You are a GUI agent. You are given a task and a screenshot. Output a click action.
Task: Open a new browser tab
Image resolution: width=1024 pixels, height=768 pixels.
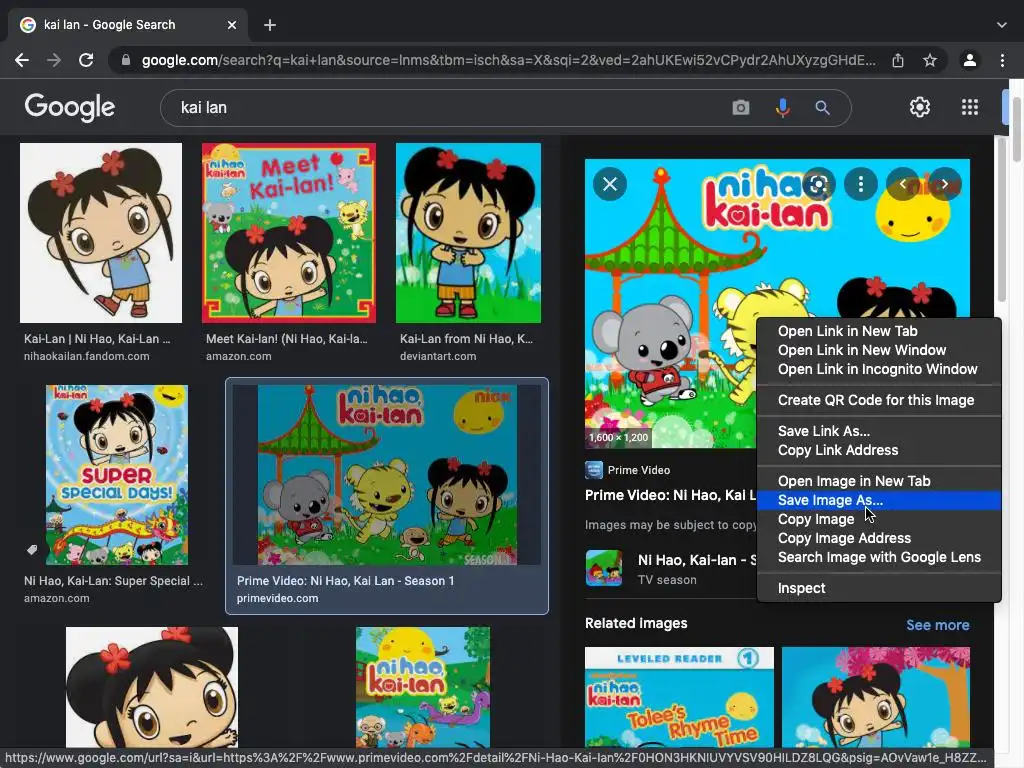pos(270,25)
